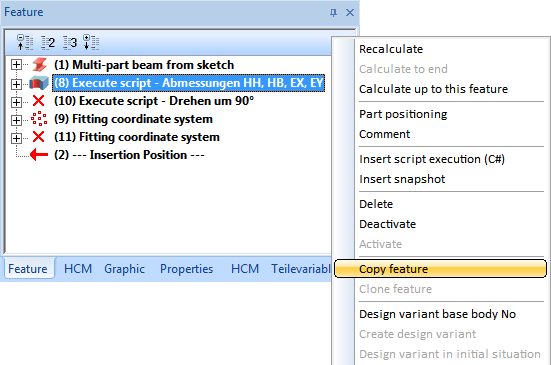Switch to HCM tab next to Feature
This screenshot has height=365, width=551.
[78, 269]
